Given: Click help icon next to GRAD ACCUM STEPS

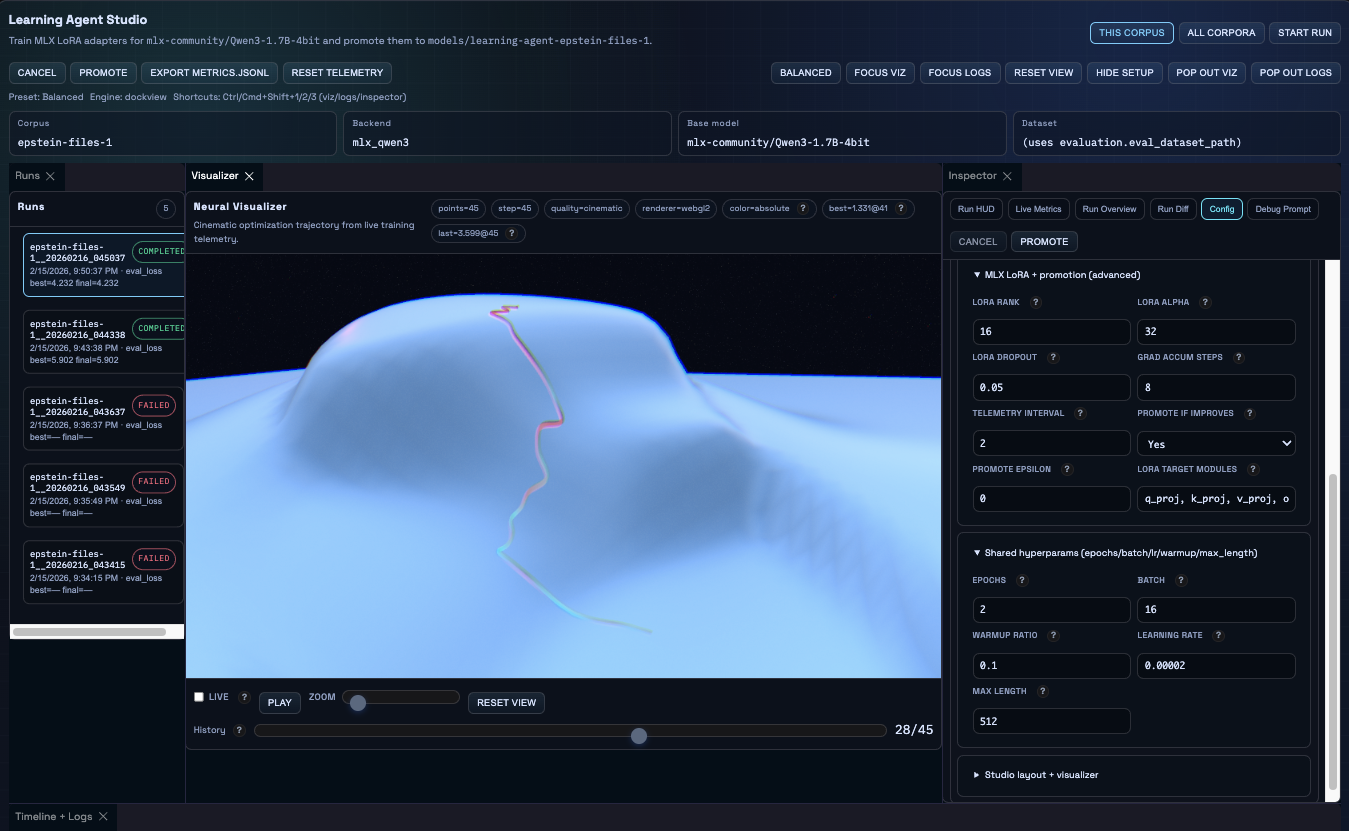Looking at the screenshot, I should pos(1239,357).
